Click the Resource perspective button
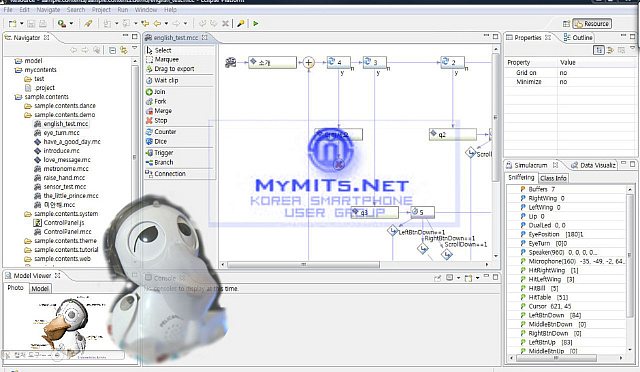 592,24
